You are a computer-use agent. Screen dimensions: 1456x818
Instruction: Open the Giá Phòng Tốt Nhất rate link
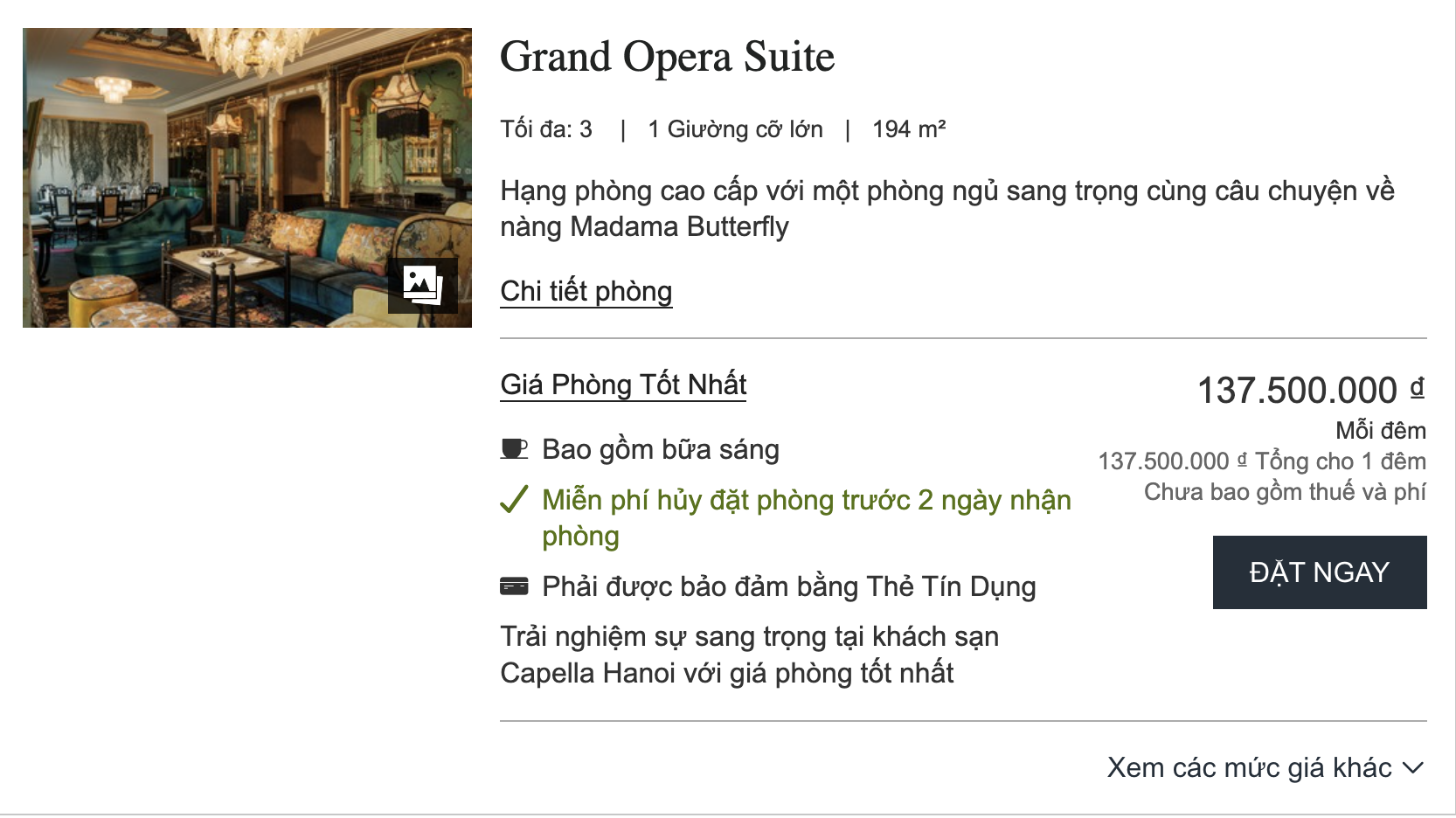623,385
